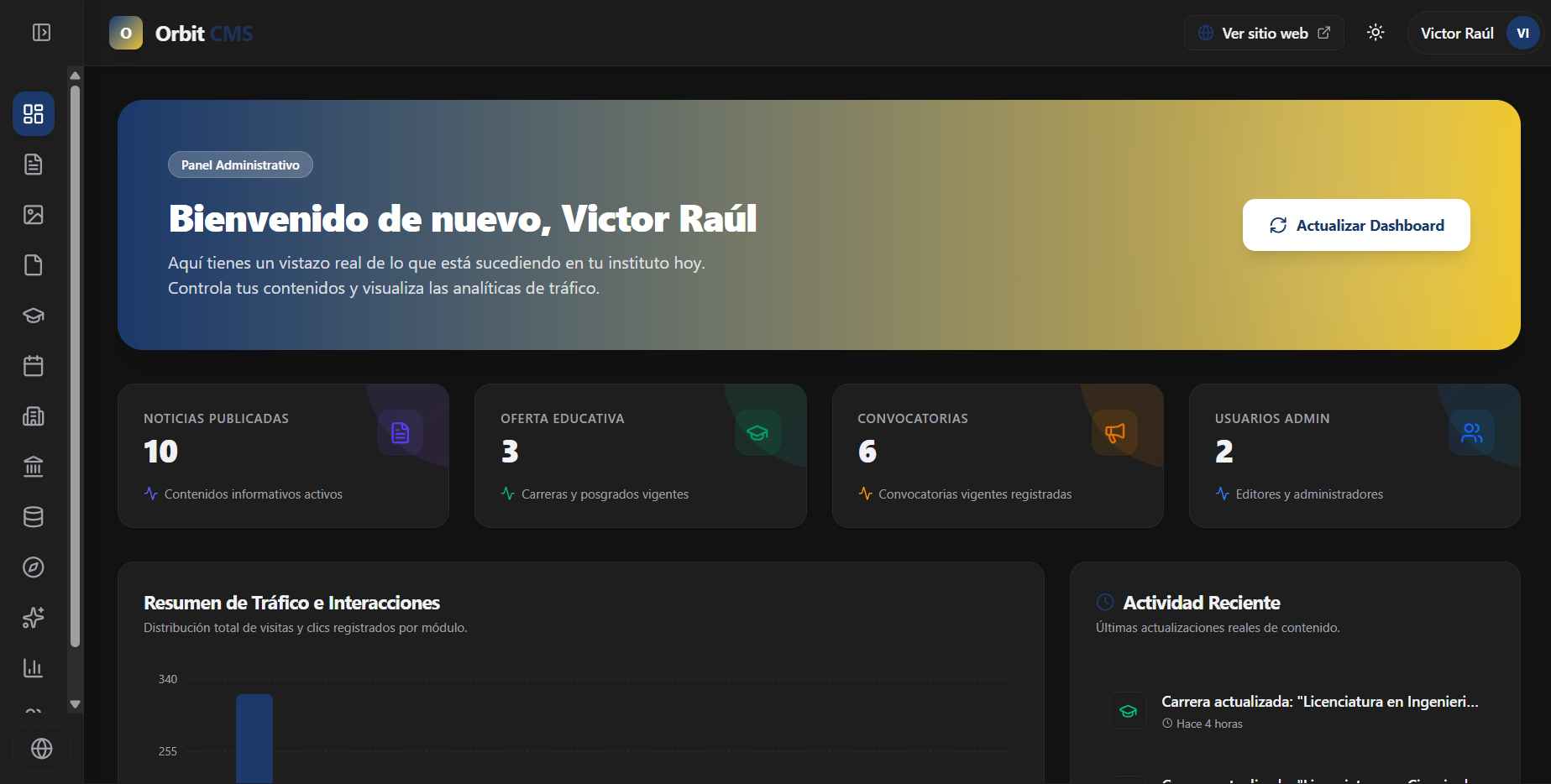Click the clock icon beside Actividad Reciente
1551x784 pixels.
point(1105,603)
